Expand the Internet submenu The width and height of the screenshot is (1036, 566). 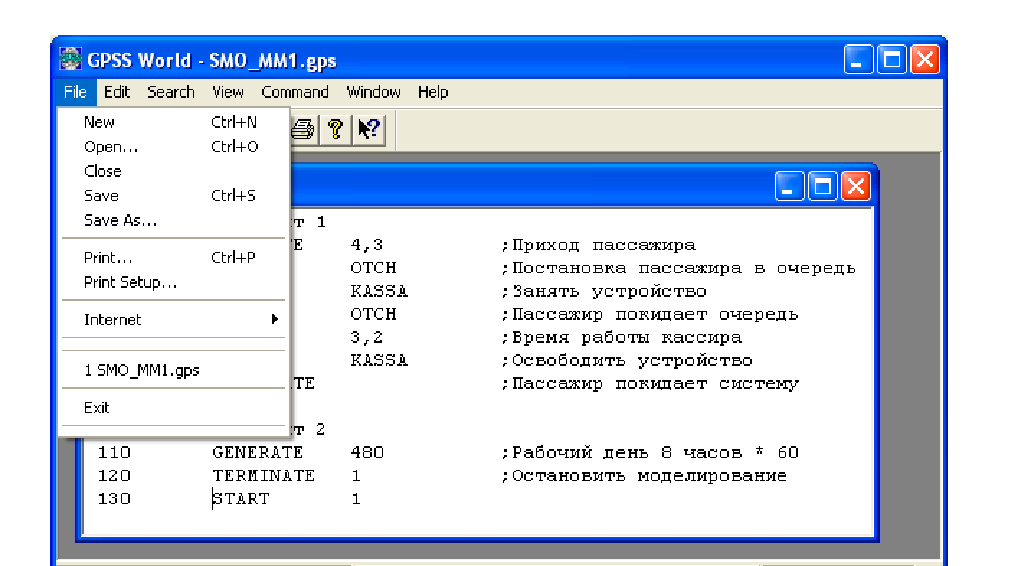pos(174,320)
